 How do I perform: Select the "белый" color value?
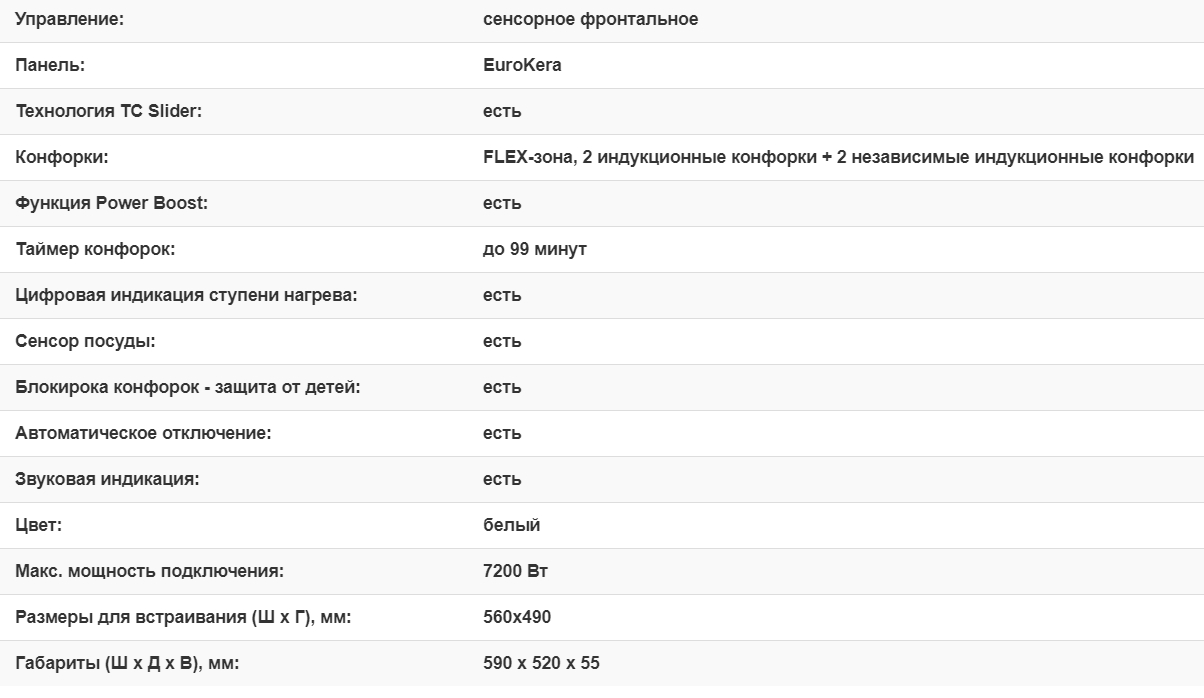[511, 525]
